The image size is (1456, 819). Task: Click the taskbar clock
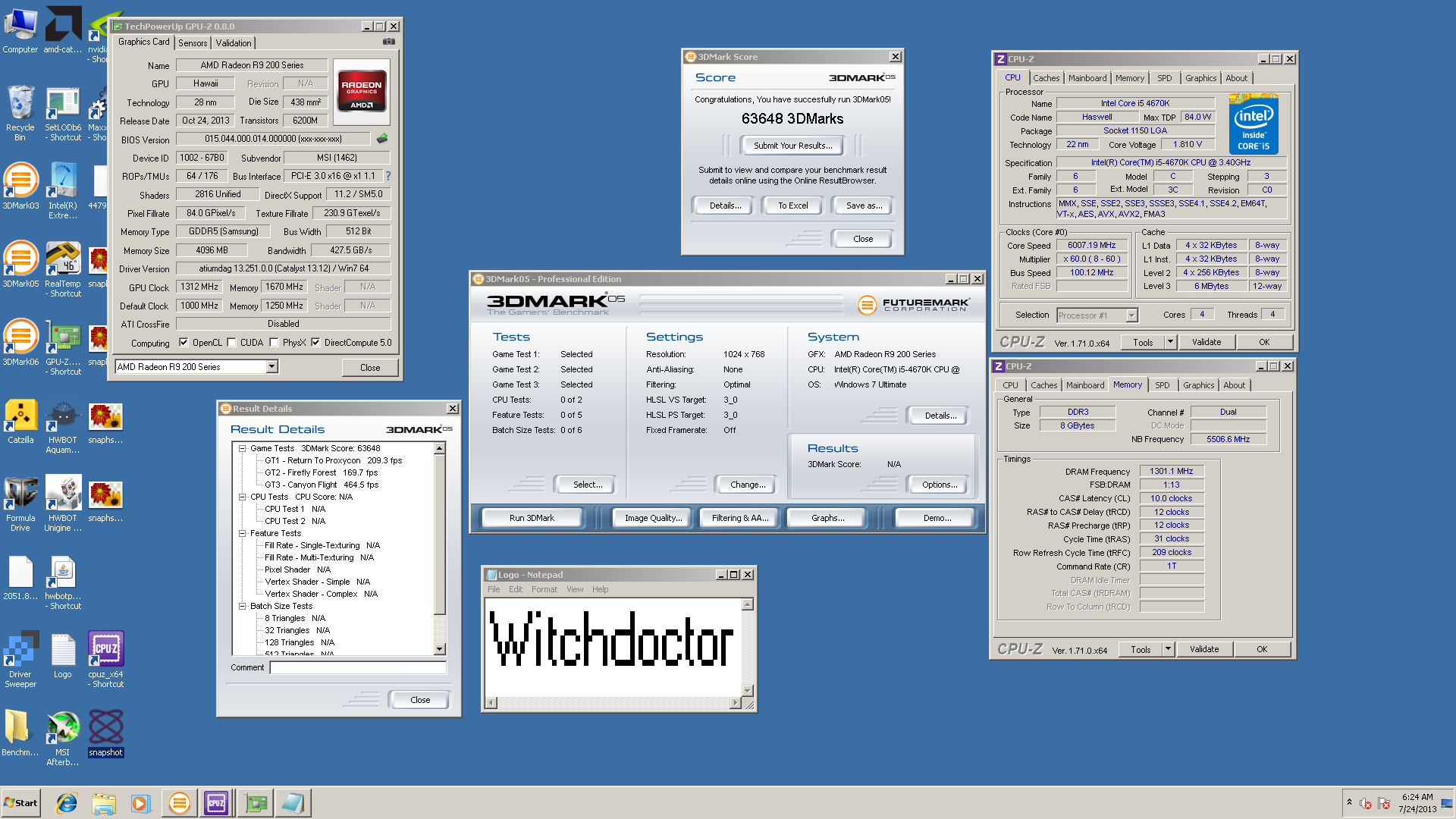pos(1417,803)
